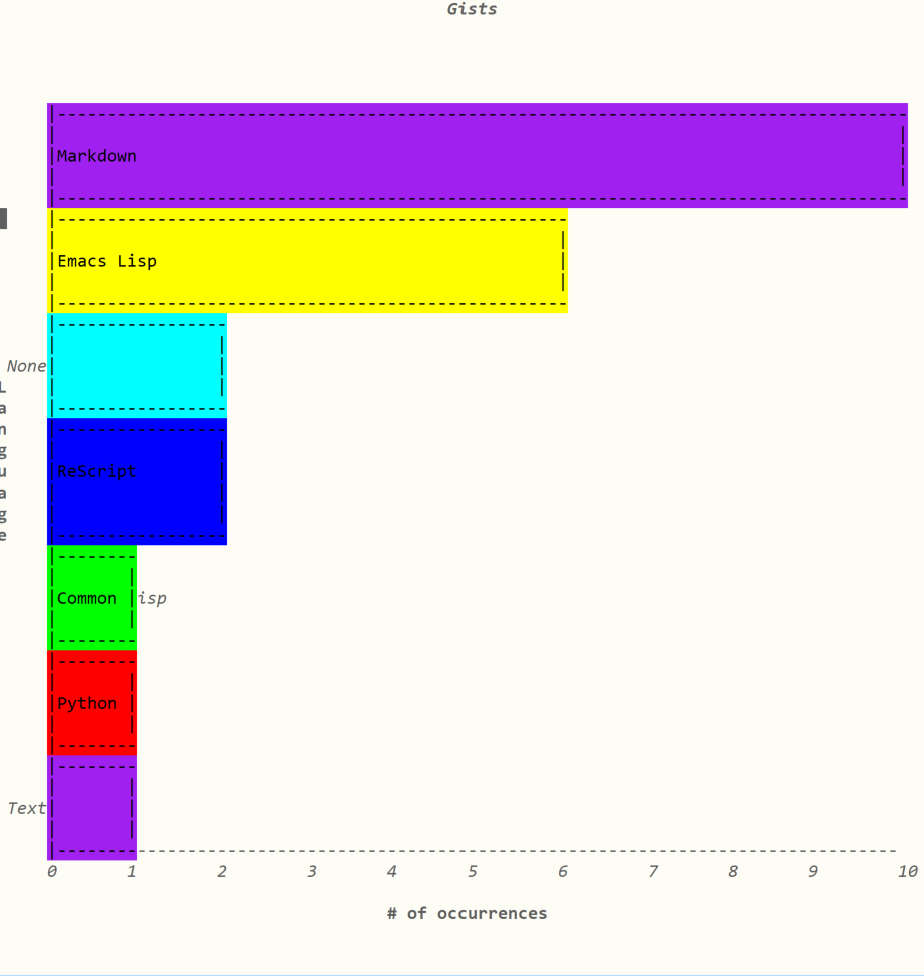Screen dimensions: 924x976
Task: Click the cyan None bar
Action: coord(137,366)
